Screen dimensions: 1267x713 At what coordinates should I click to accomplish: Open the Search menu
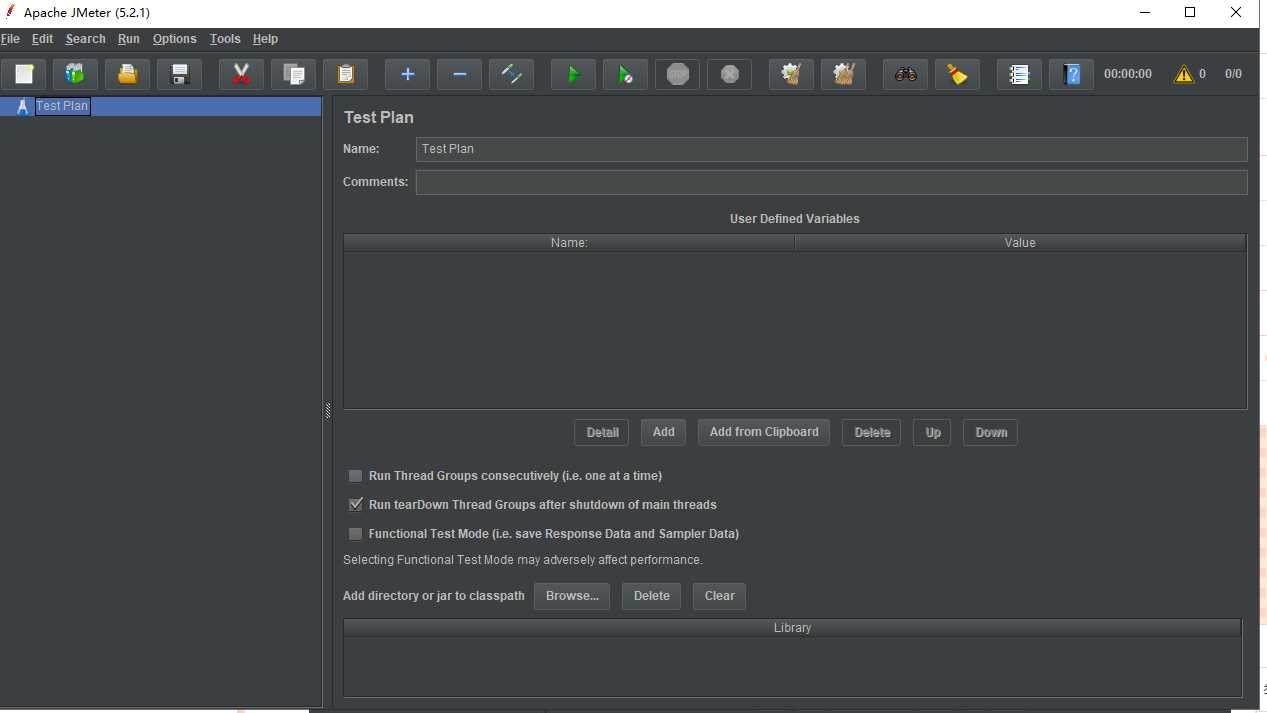[85, 39]
